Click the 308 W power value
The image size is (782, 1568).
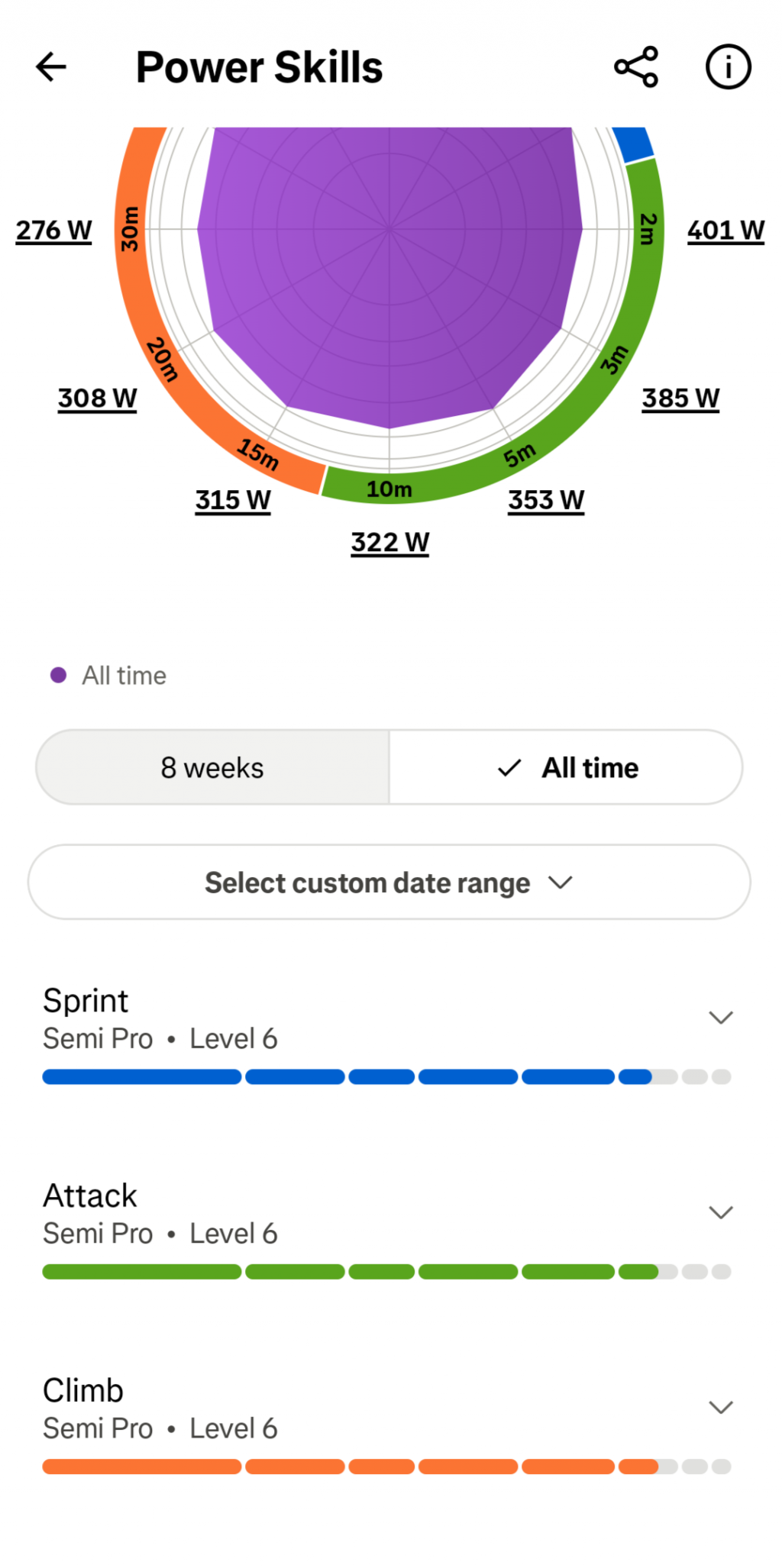click(x=98, y=398)
